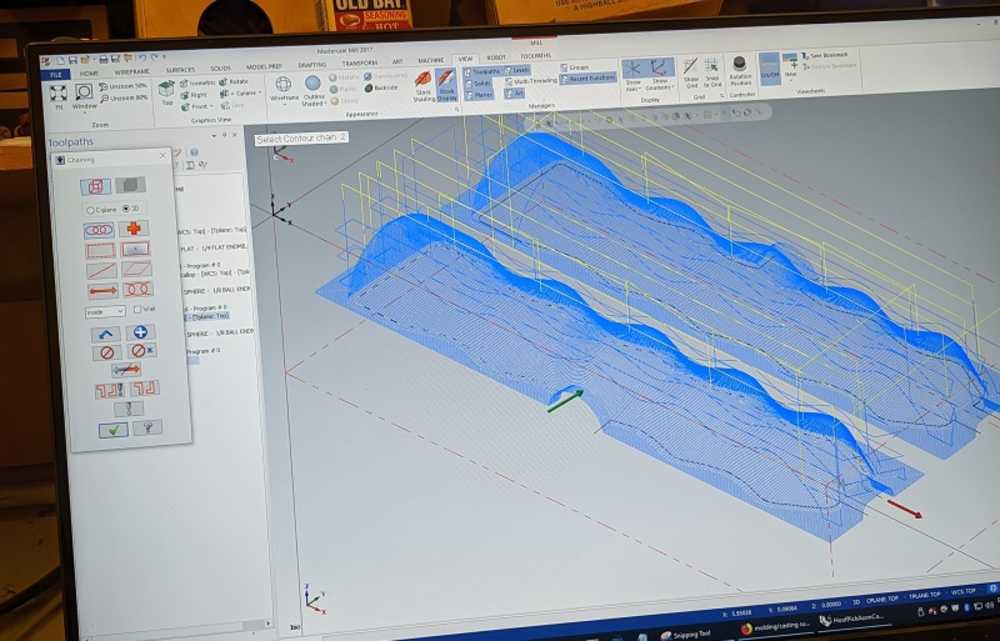
Task: Confirm chaining with the green checkmark button
Action: (113, 429)
